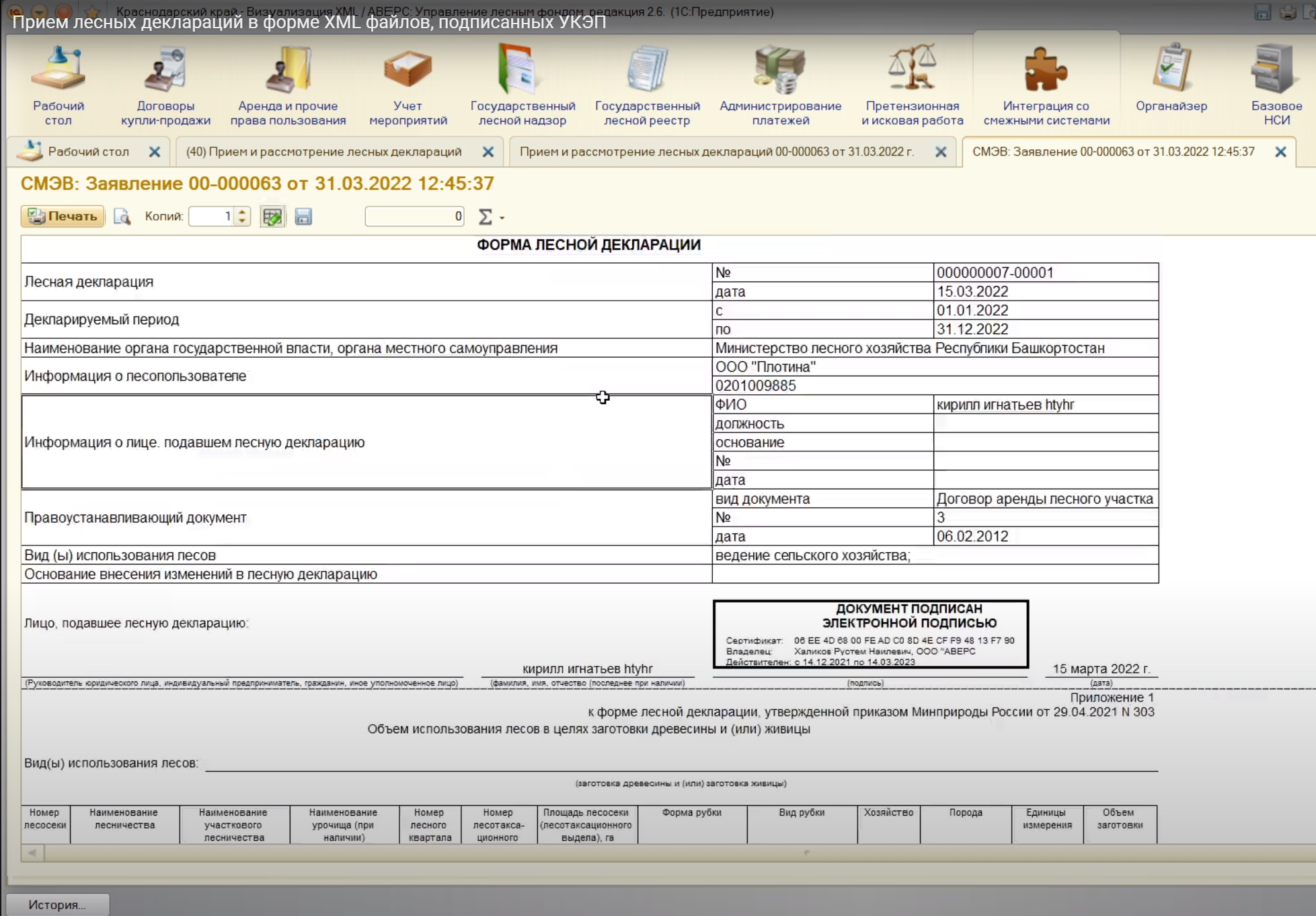Open the История panel button
1316x916 pixels.
57,905
